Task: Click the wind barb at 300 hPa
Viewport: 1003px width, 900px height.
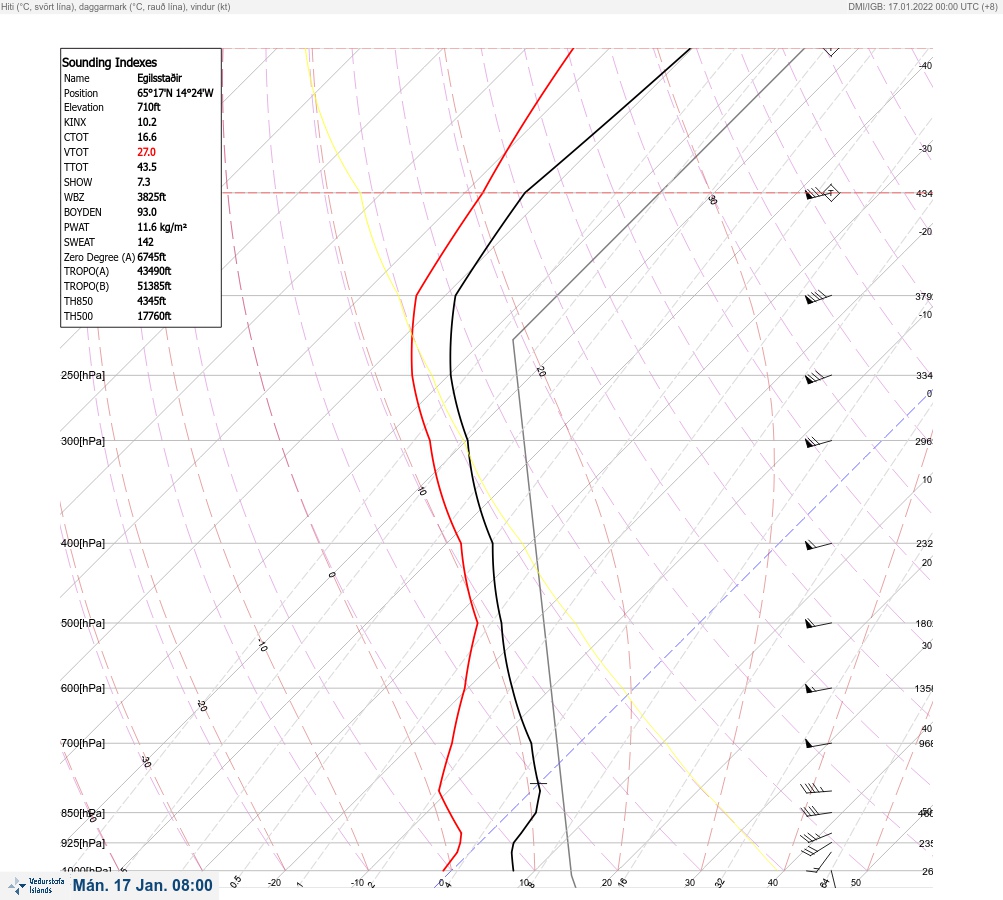Action: click(x=818, y=442)
